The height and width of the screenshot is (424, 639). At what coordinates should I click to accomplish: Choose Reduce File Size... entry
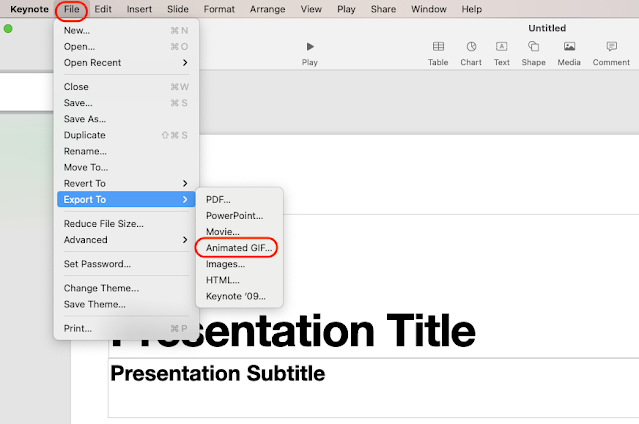tap(126, 224)
